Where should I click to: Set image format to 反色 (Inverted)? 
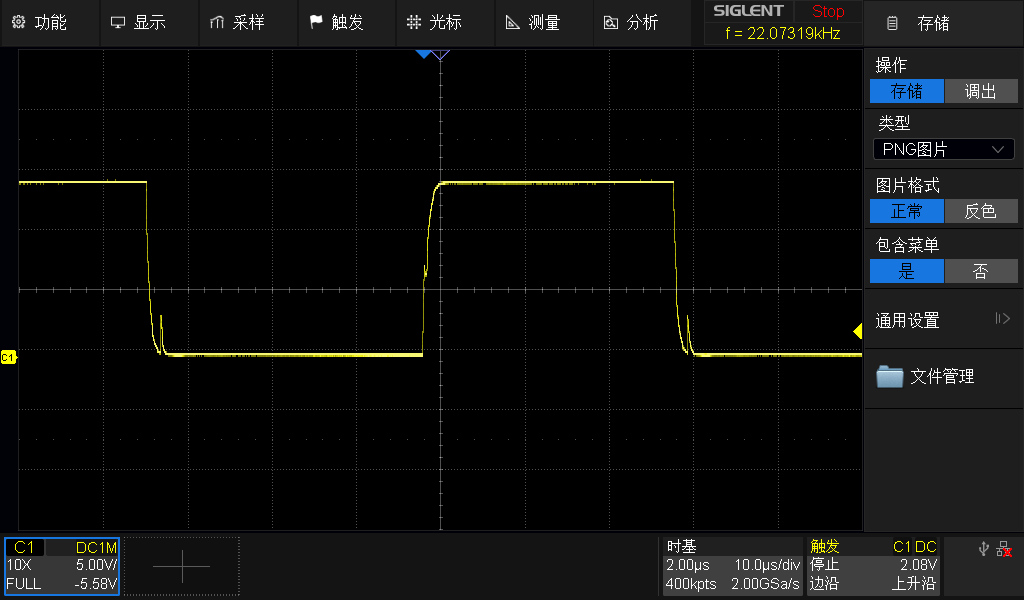click(981, 212)
